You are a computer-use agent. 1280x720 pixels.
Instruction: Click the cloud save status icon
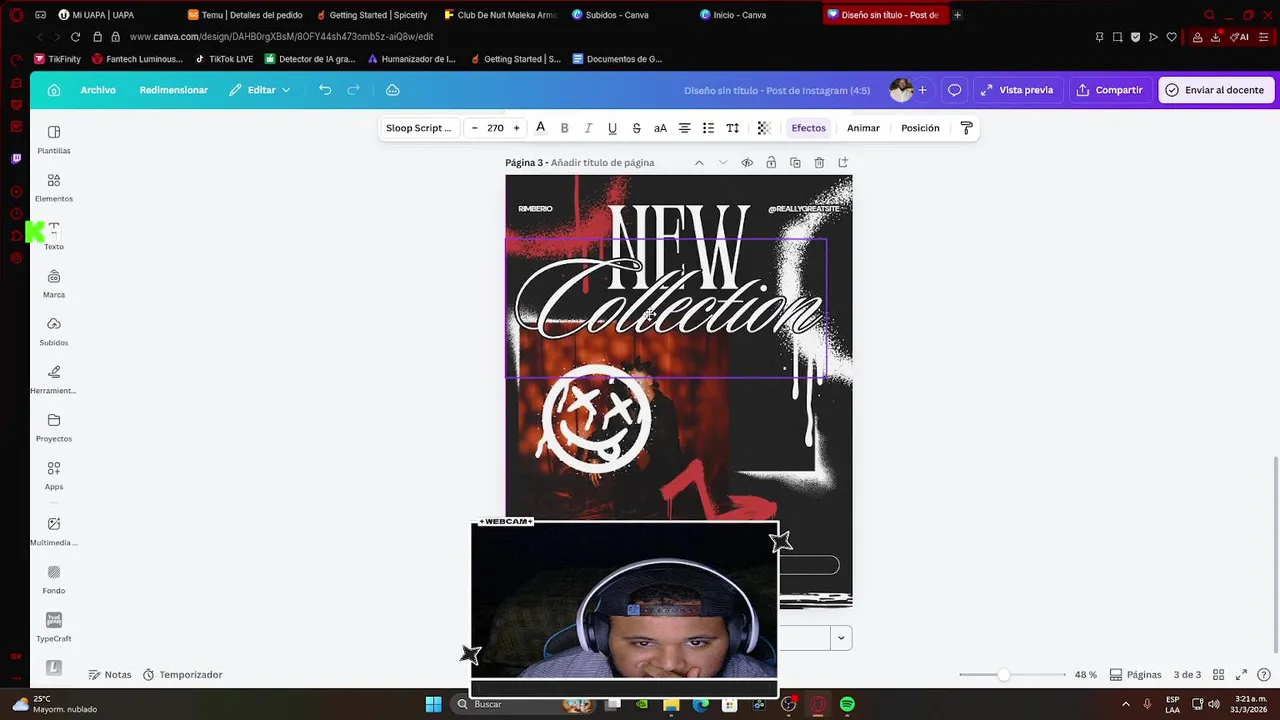click(393, 90)
